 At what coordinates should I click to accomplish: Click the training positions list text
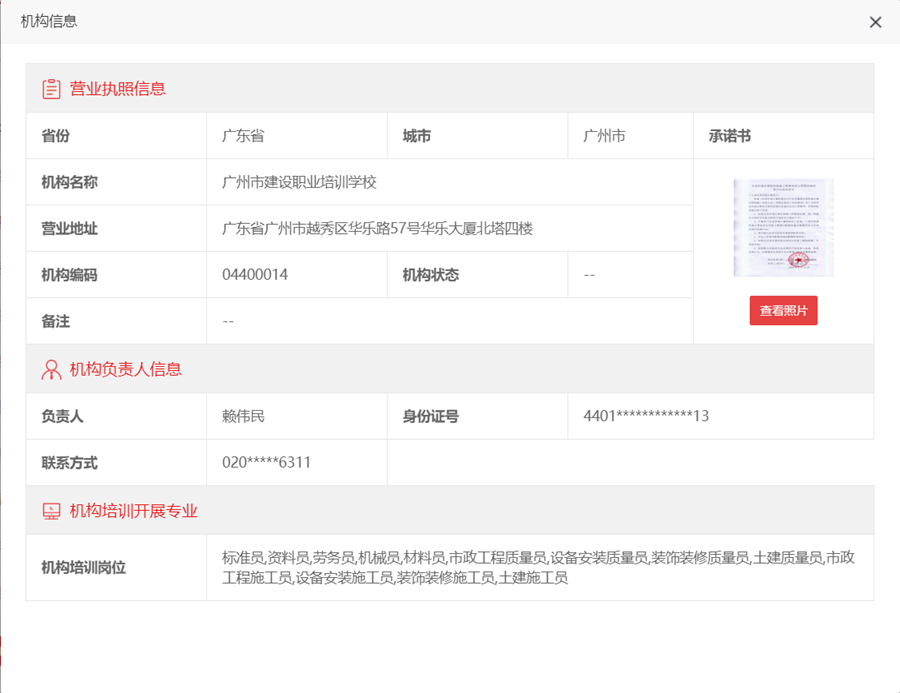click(x=538, y=567)
